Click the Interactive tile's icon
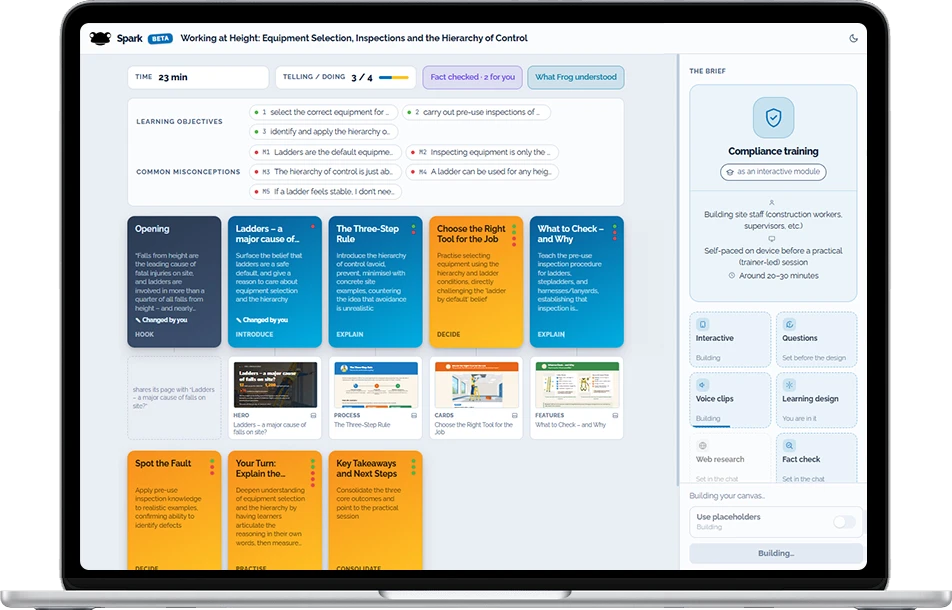The image size is (952, 610). [x=702, y=324]
